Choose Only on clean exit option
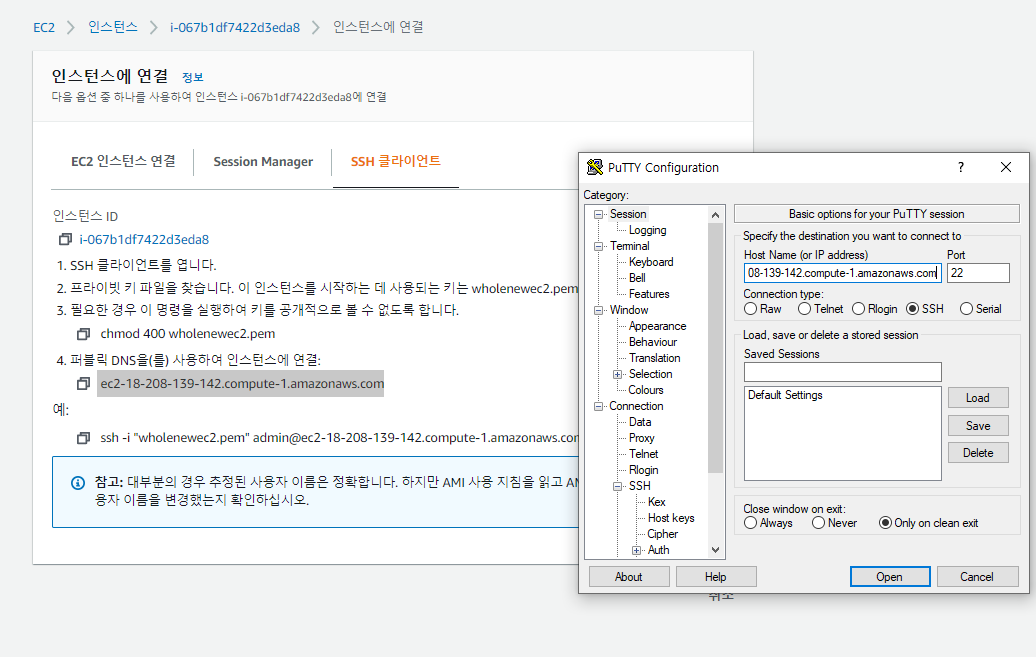 point(885,523)
